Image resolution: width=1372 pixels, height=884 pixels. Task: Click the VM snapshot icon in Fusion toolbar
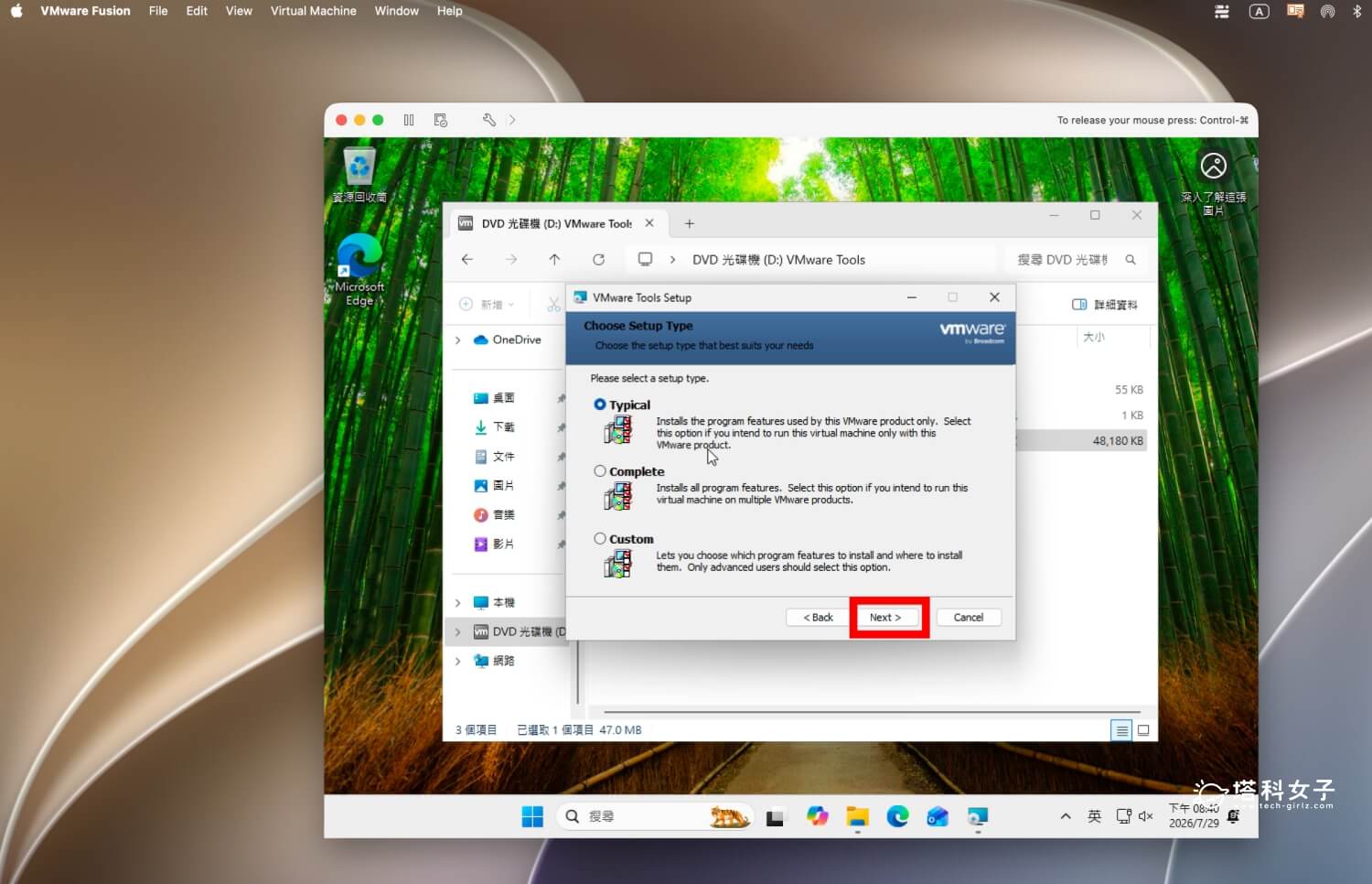pyautogui.click(x=441, y=120)
